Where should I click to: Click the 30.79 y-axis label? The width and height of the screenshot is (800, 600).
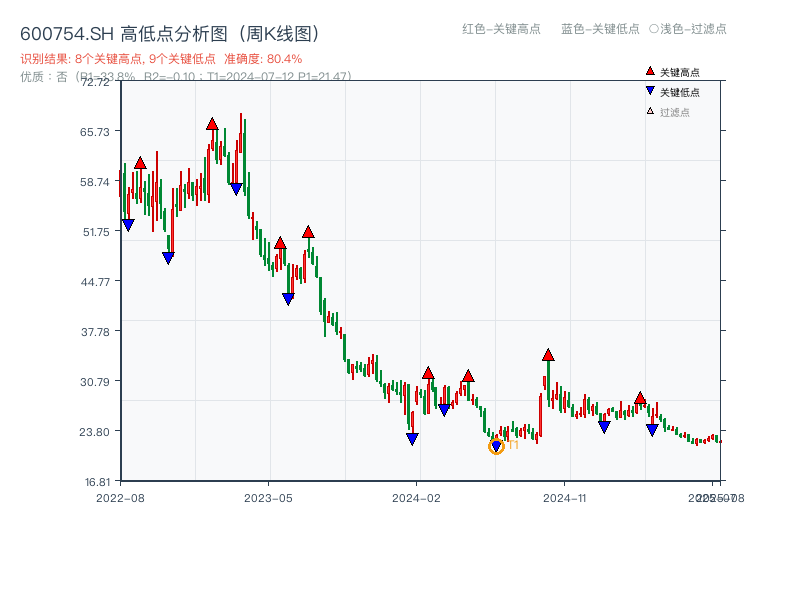95,382
